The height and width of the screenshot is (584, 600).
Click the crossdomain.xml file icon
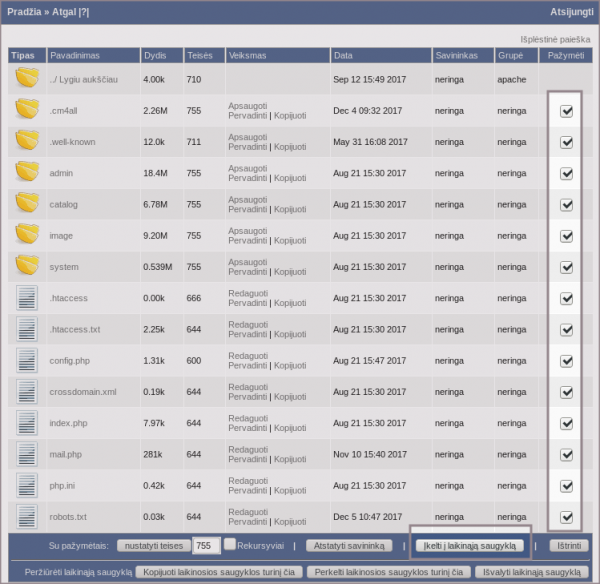click(27, 392)
